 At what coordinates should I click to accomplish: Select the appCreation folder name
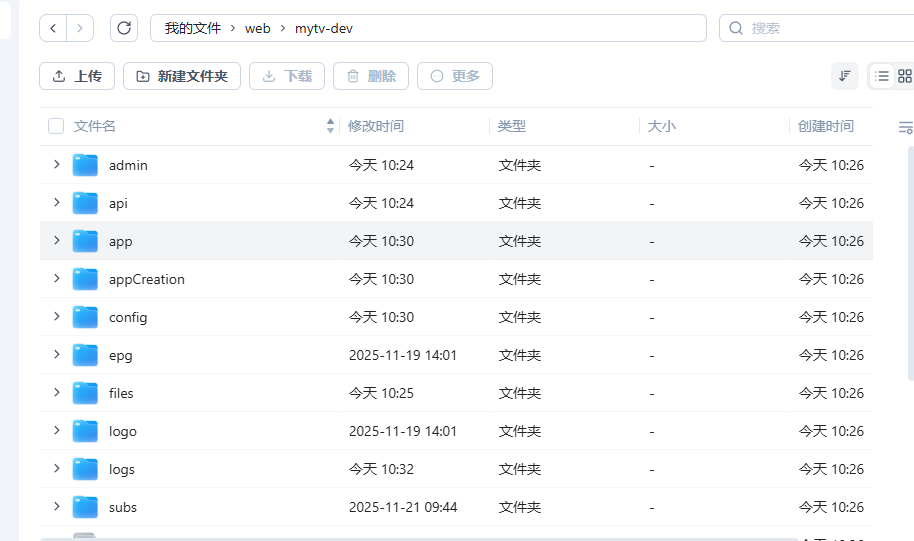[x=147, y=279]
